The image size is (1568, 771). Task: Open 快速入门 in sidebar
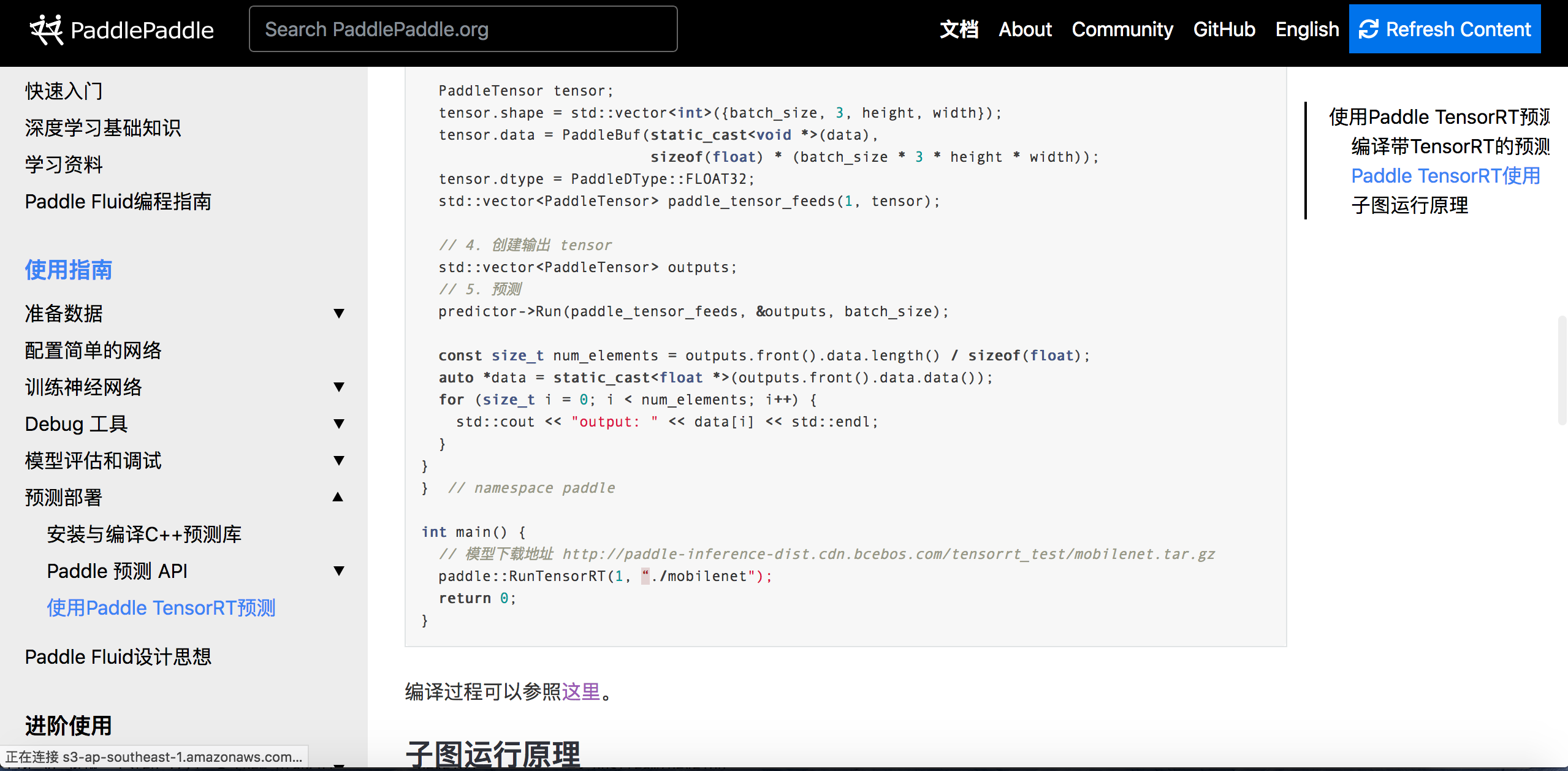(64, 91)
